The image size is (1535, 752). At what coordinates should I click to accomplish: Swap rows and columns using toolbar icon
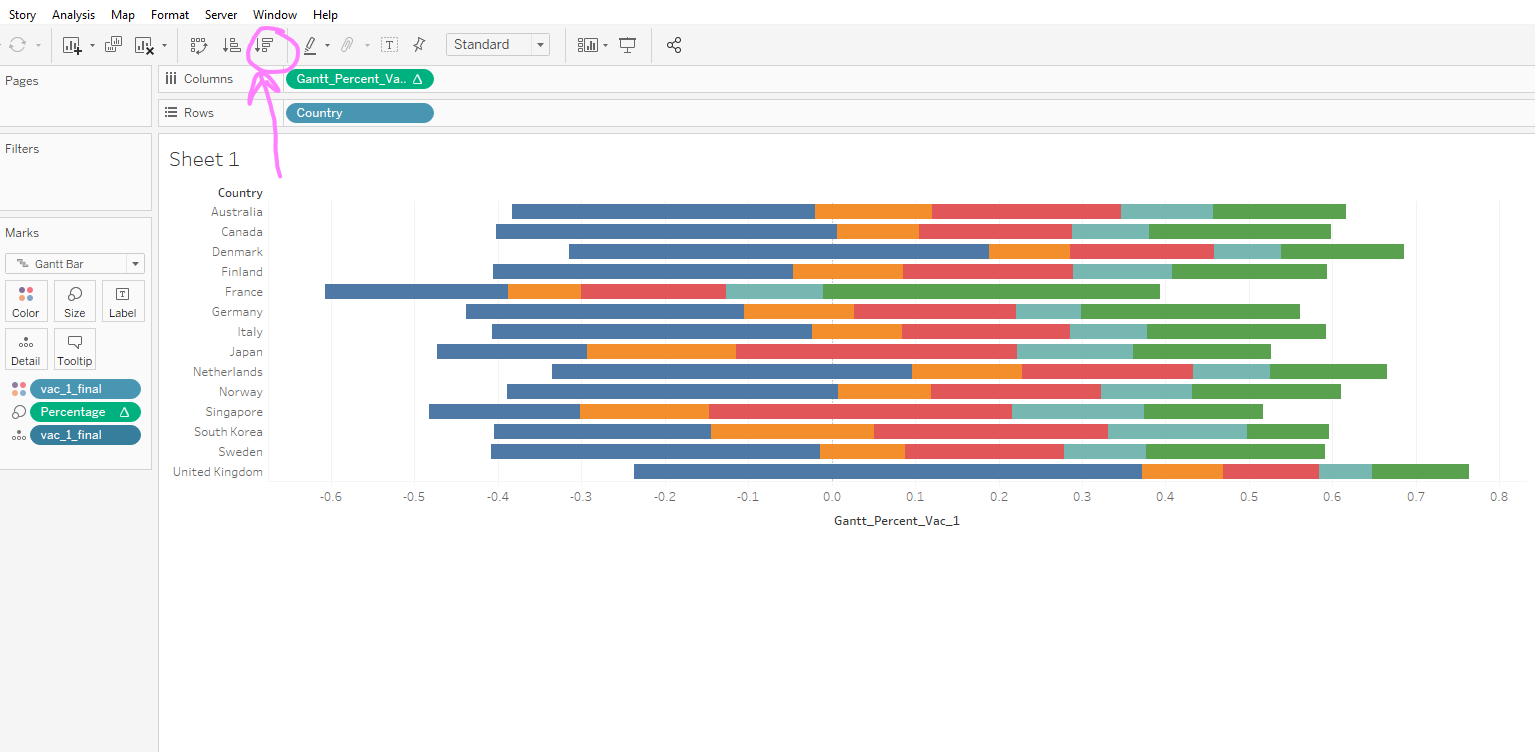(x=198, y=45)
